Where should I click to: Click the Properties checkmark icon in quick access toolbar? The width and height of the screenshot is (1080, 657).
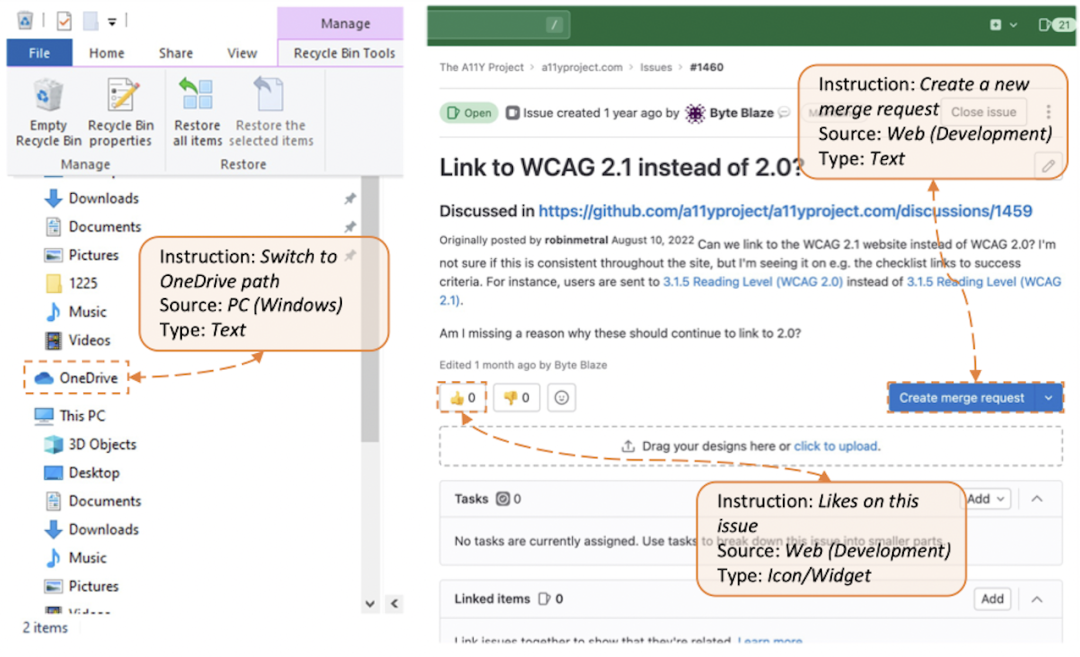64,21
